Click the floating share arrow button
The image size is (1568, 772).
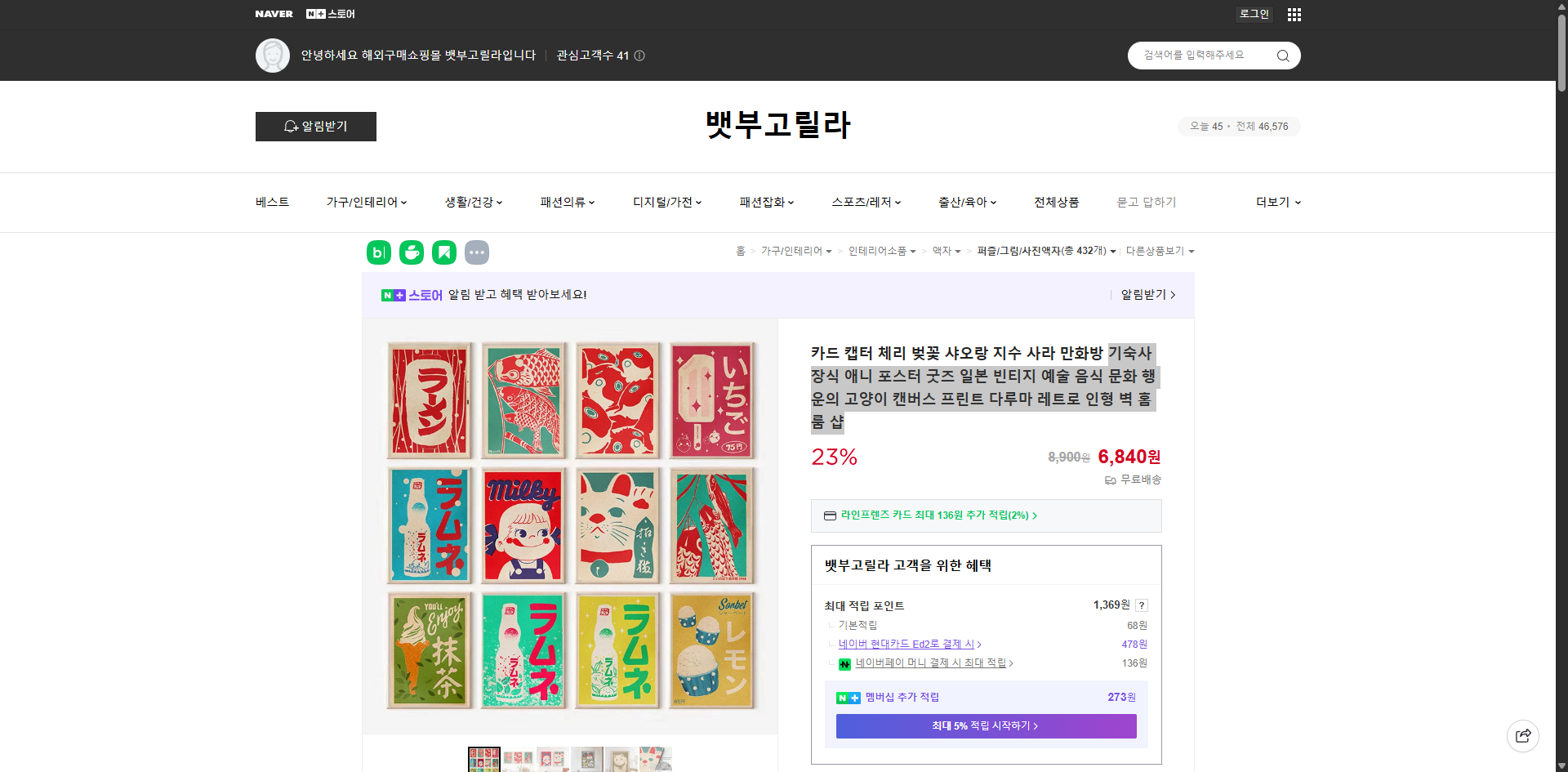(x=1523, y=735)
